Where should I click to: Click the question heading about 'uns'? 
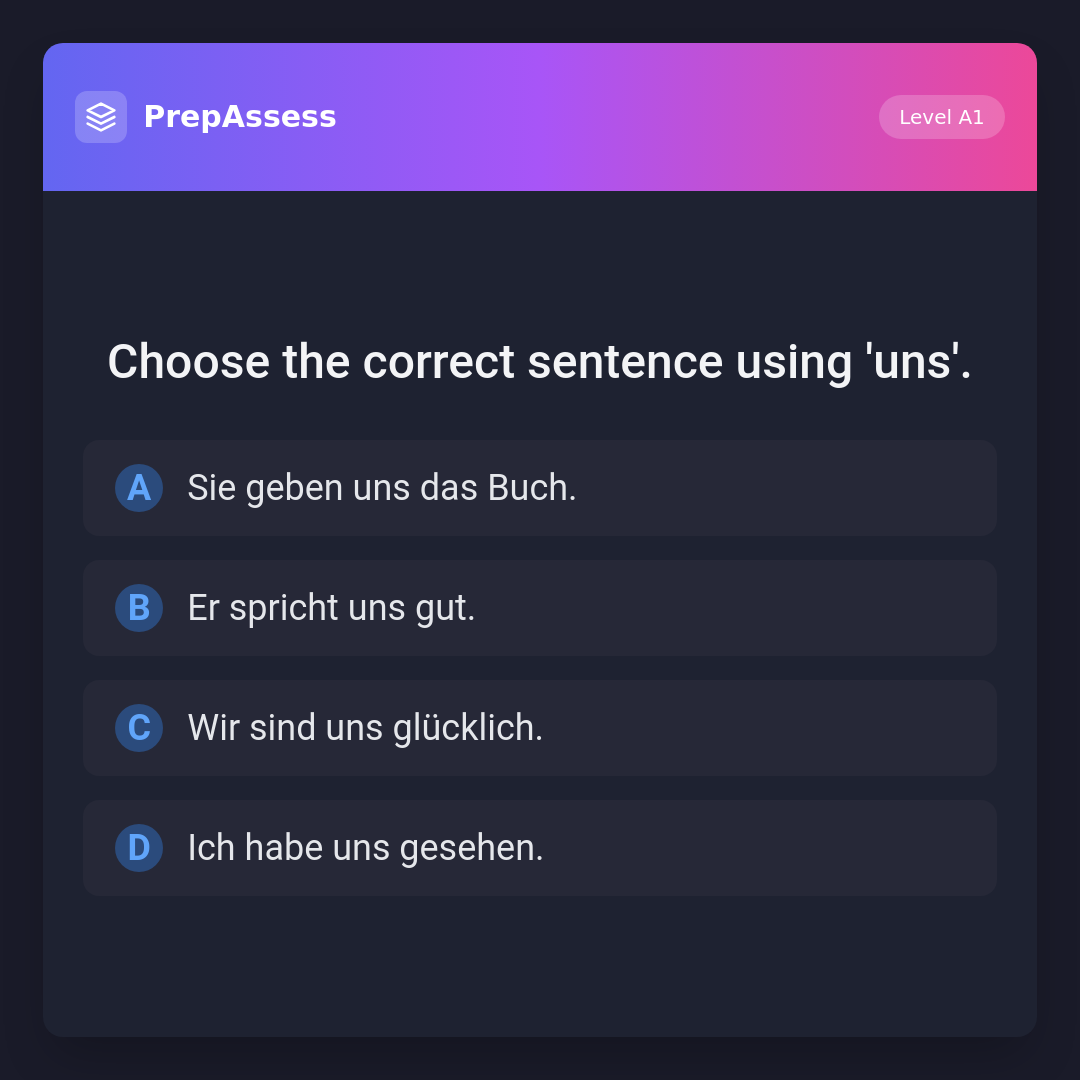point(540,362)
